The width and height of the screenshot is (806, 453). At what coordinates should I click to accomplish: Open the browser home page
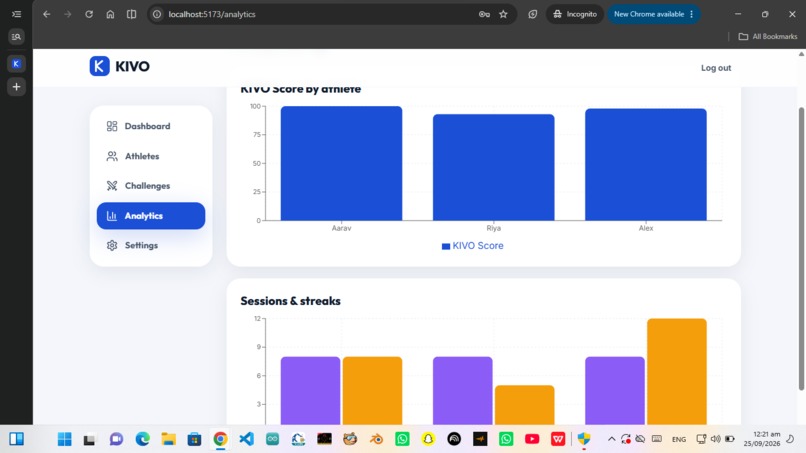point(110,14)
